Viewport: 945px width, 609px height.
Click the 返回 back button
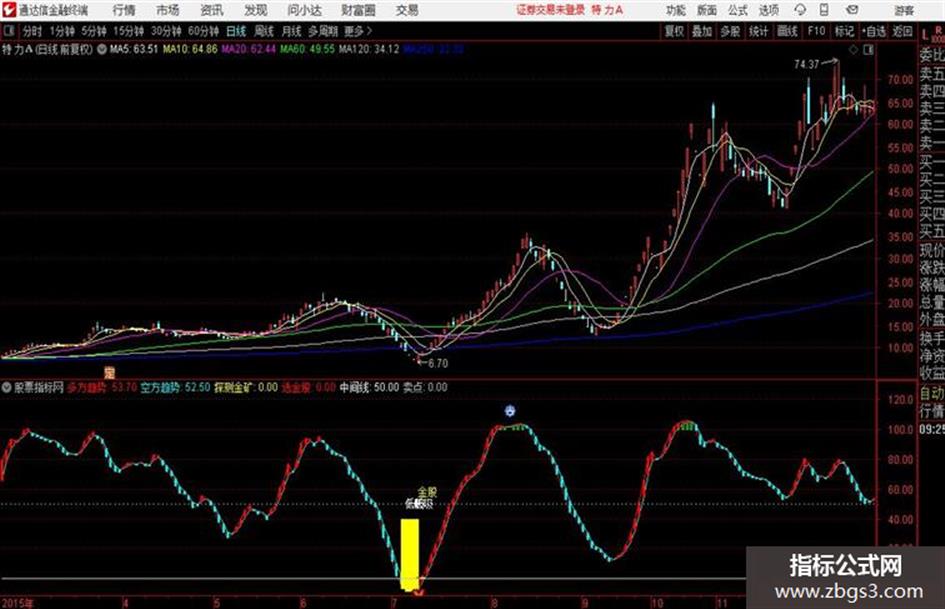(x=902, y=31)
